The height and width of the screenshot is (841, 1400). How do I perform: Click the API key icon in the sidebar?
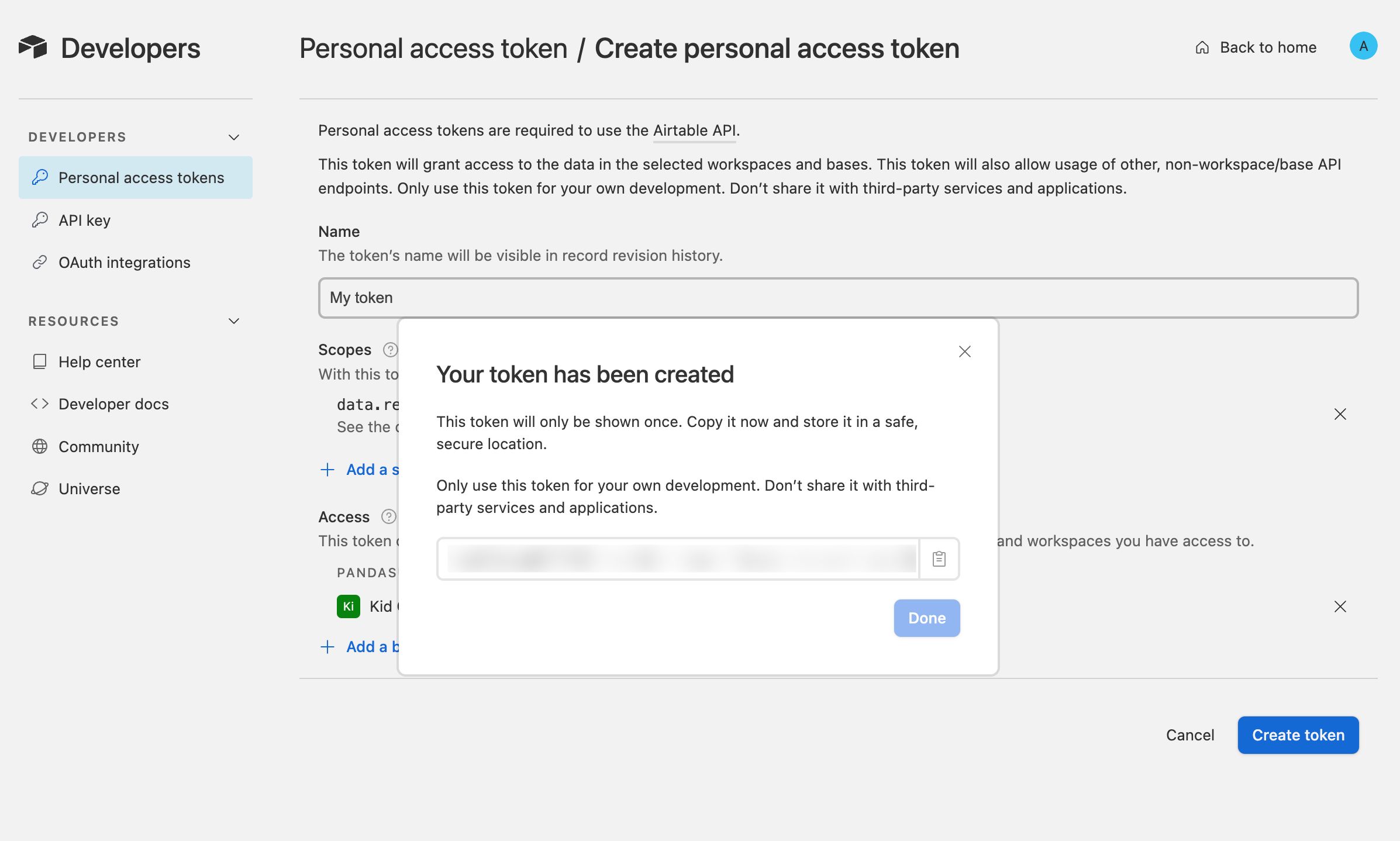[40, 220]
